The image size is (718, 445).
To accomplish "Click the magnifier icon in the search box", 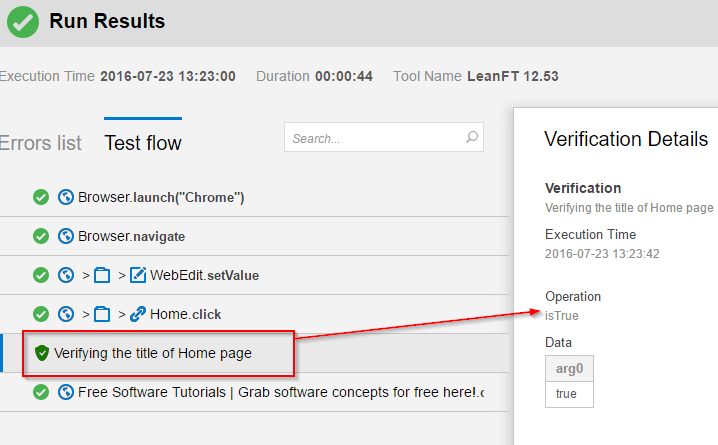I will (x=472, y=138).
